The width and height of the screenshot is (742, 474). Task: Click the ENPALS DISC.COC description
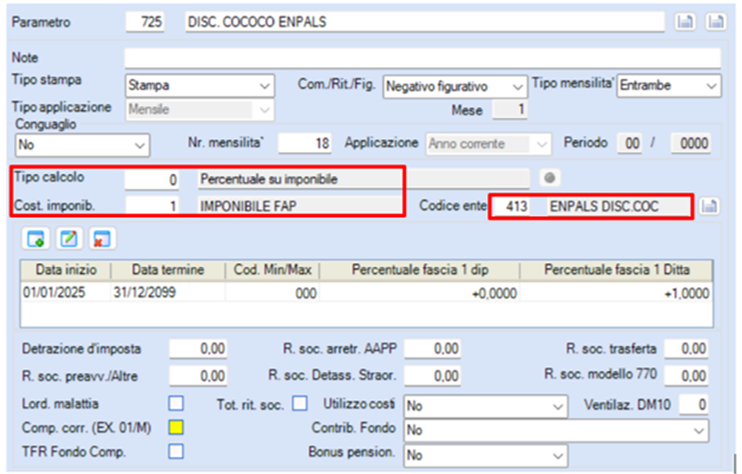pos(618,206)
